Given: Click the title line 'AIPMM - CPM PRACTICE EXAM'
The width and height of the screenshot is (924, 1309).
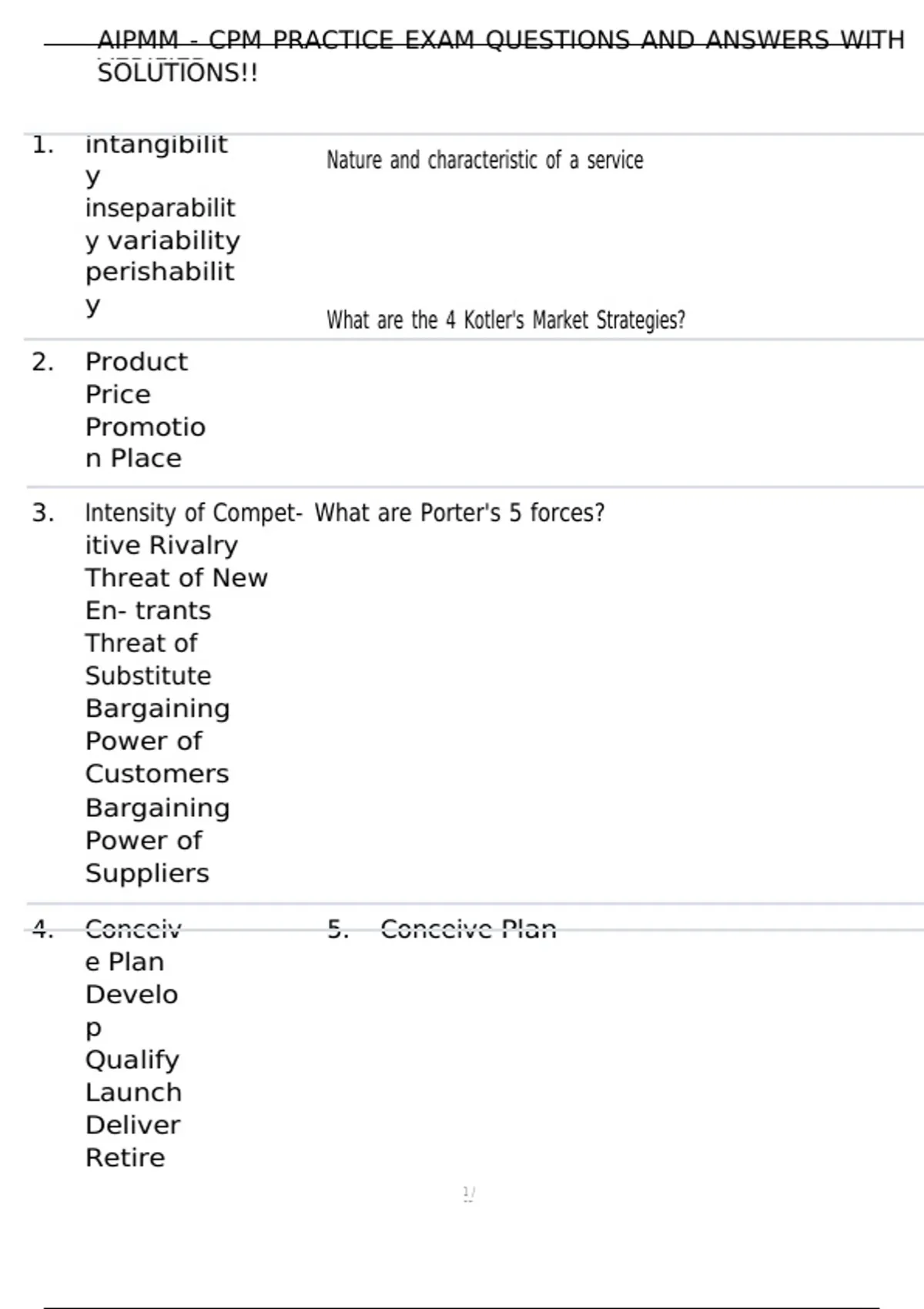Looking at the screenshot, I should (500, 39).
